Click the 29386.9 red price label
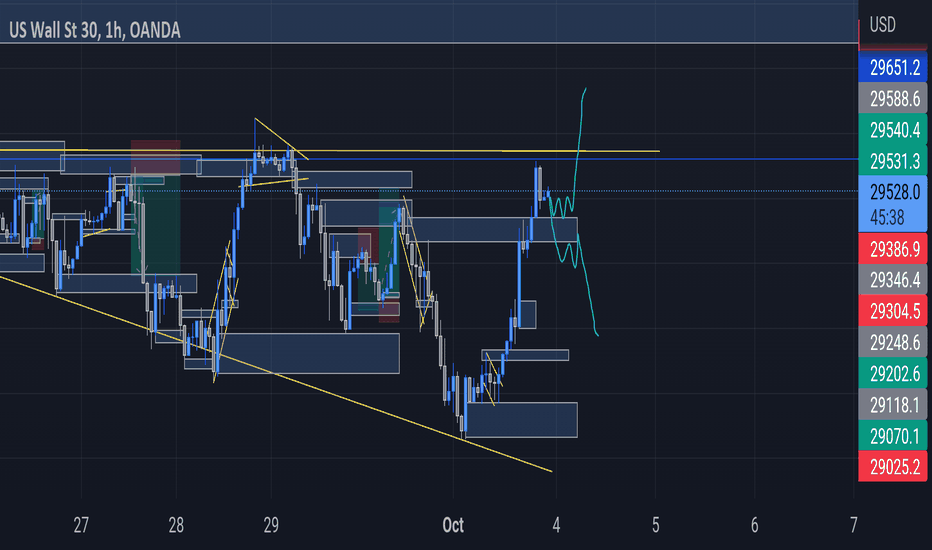Viewport: 932px width, 550px height. coord(893,249)
